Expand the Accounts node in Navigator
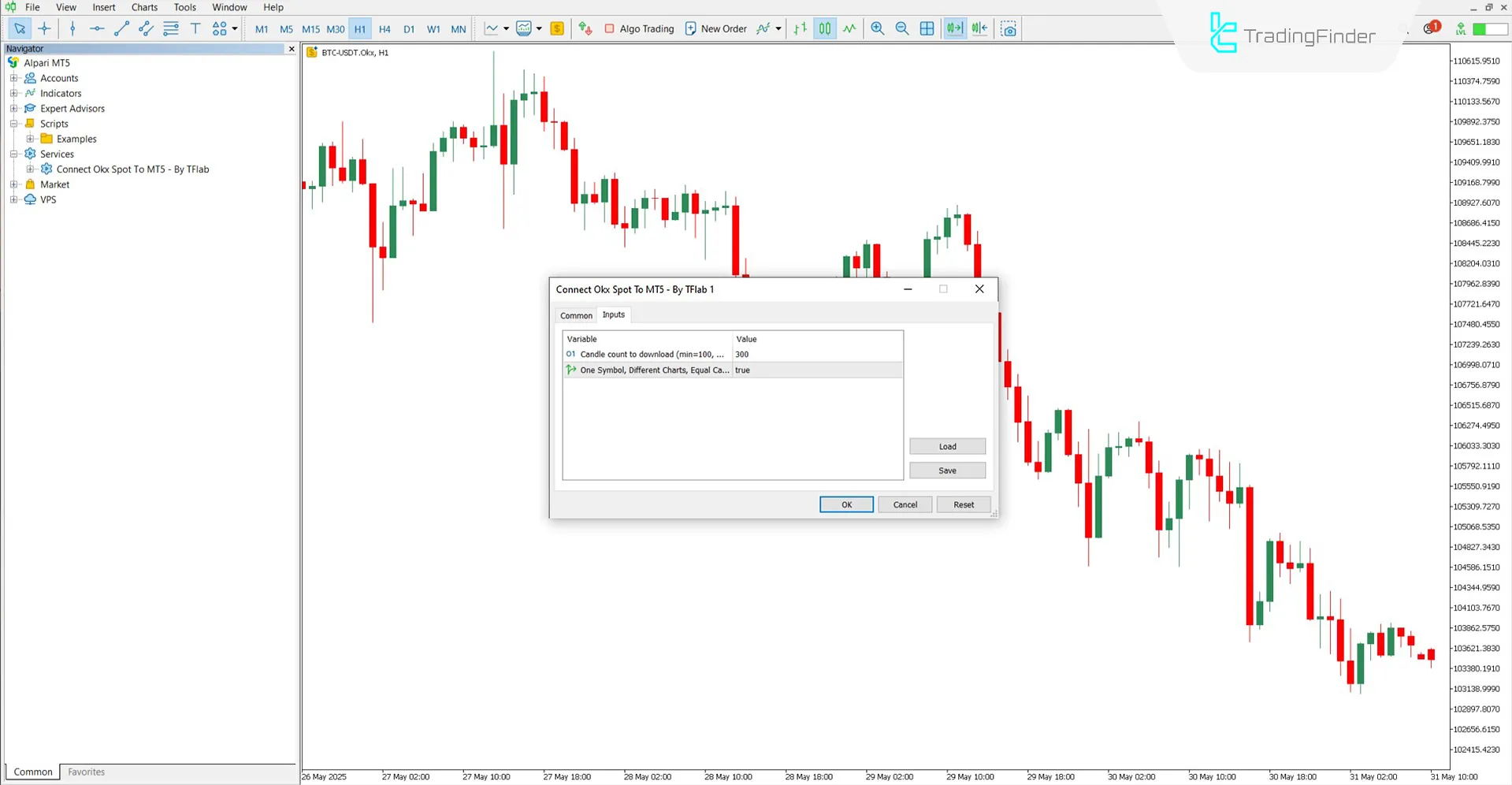The height and width of the screenshot is (785, 1512). click(x=14, y=77)
